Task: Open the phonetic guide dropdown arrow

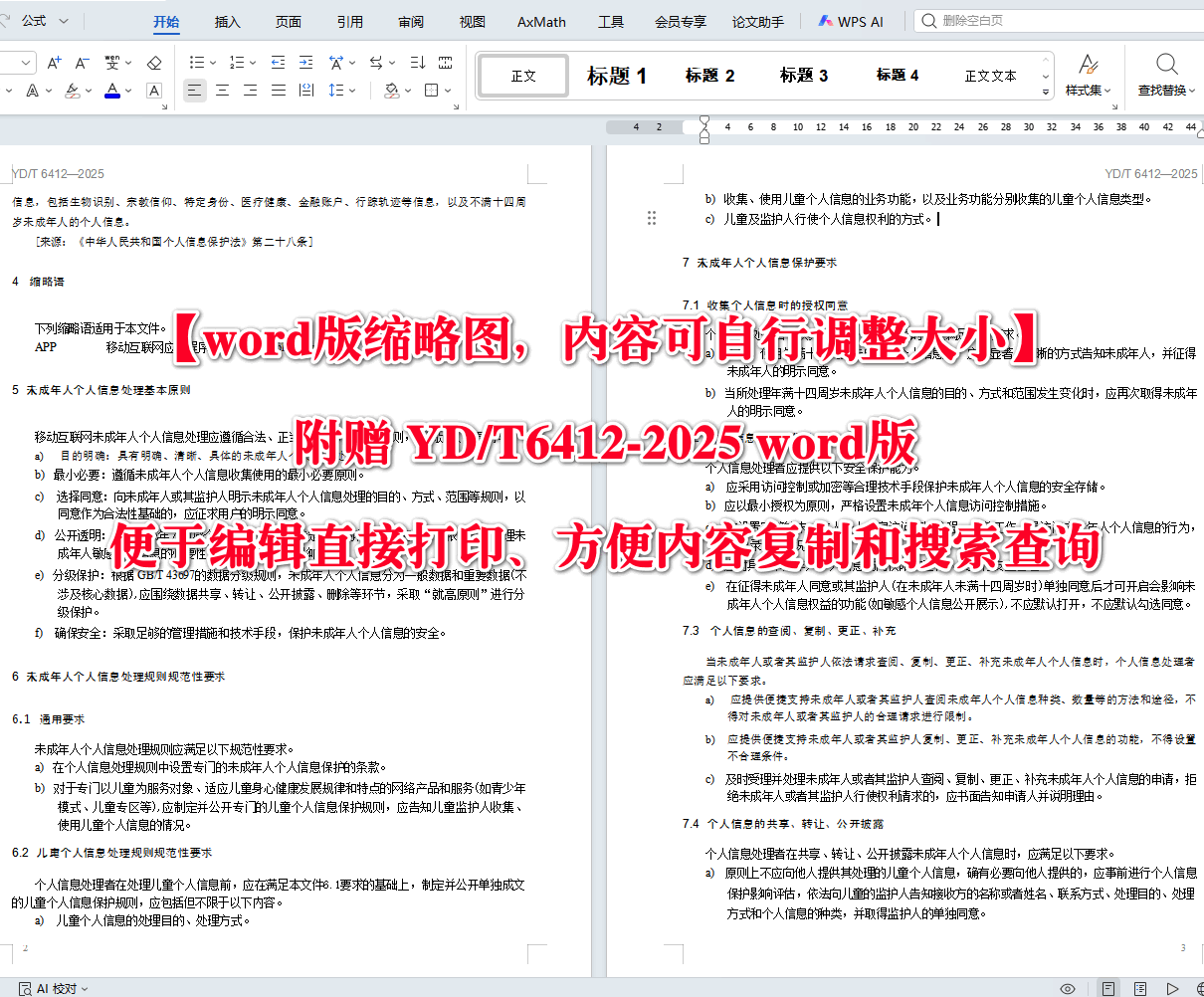Action: (x=127, y=63)
